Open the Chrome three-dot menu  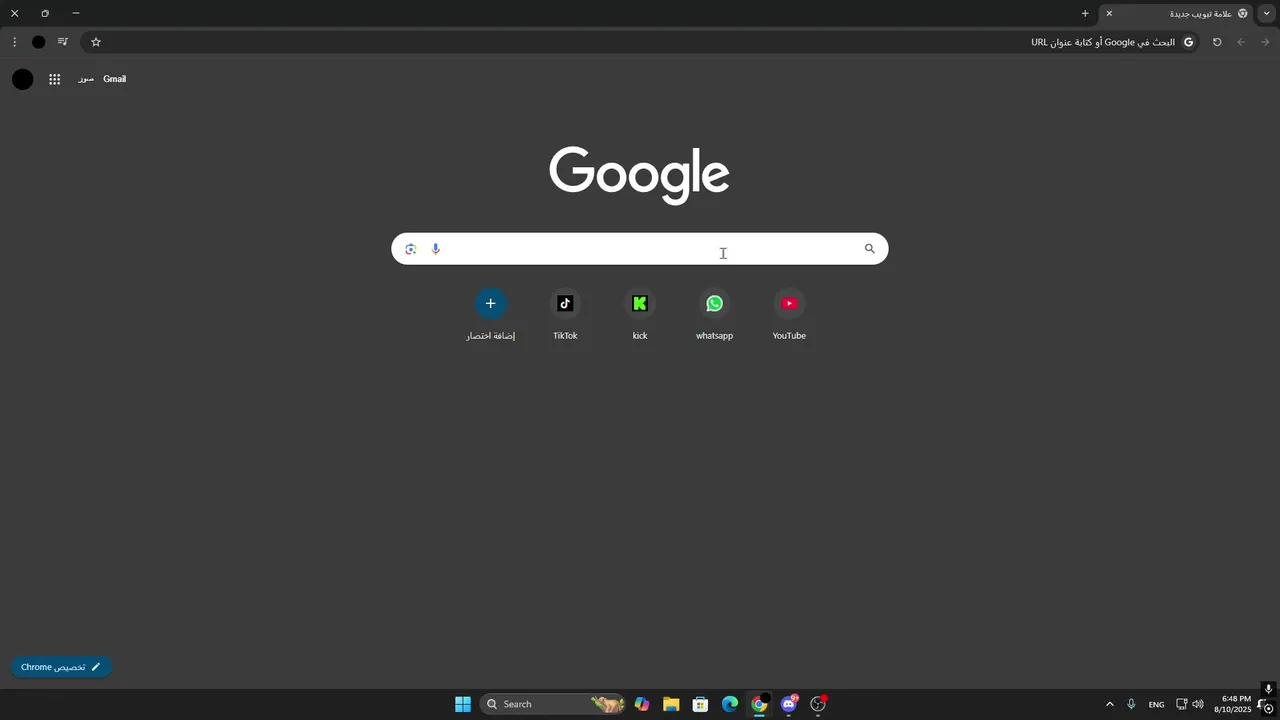(x=14, y=42)
